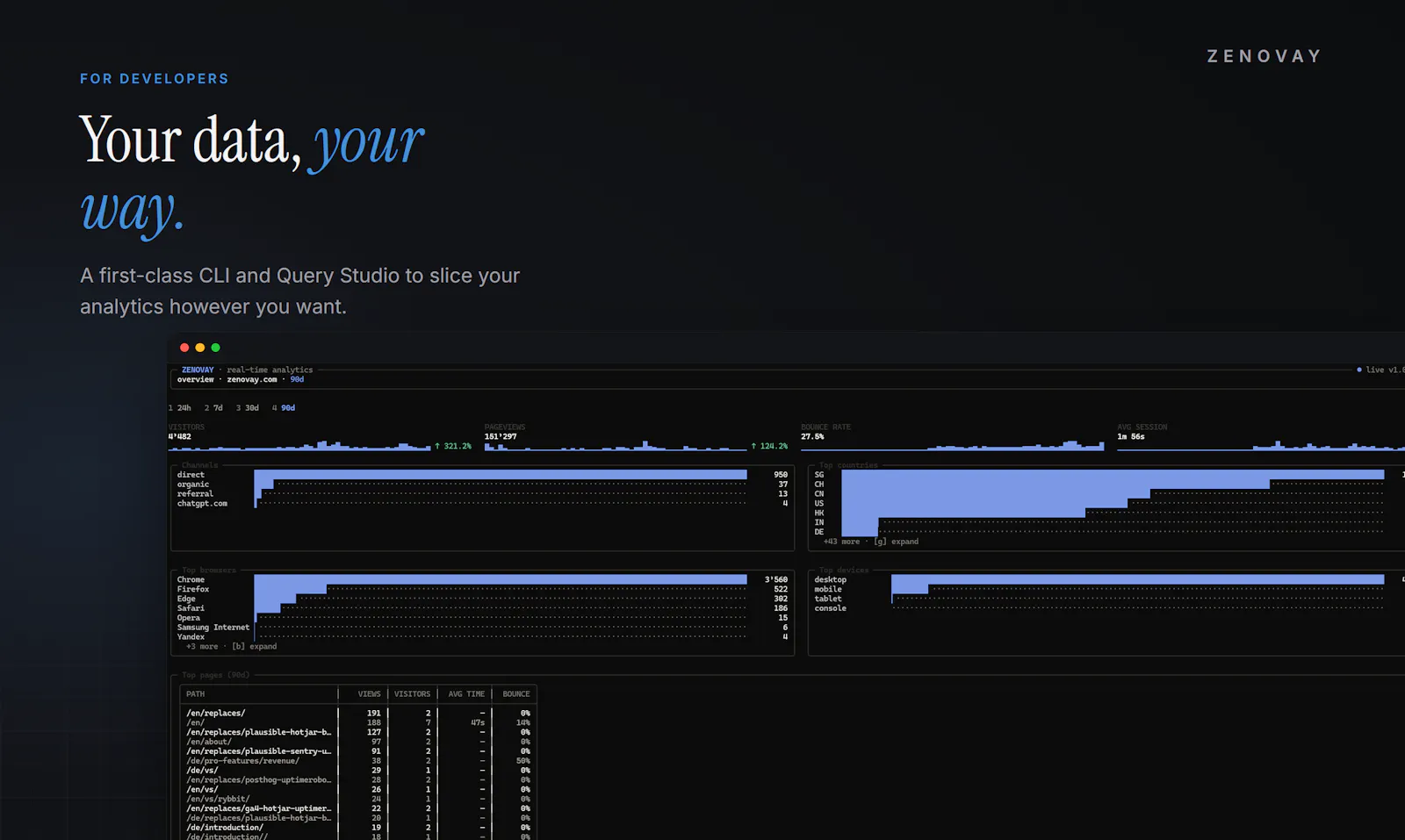Viewport: 1405px width, 840px height.
Task: Select the Samsung Internet browser row
Action: click(x=482, y=628)
